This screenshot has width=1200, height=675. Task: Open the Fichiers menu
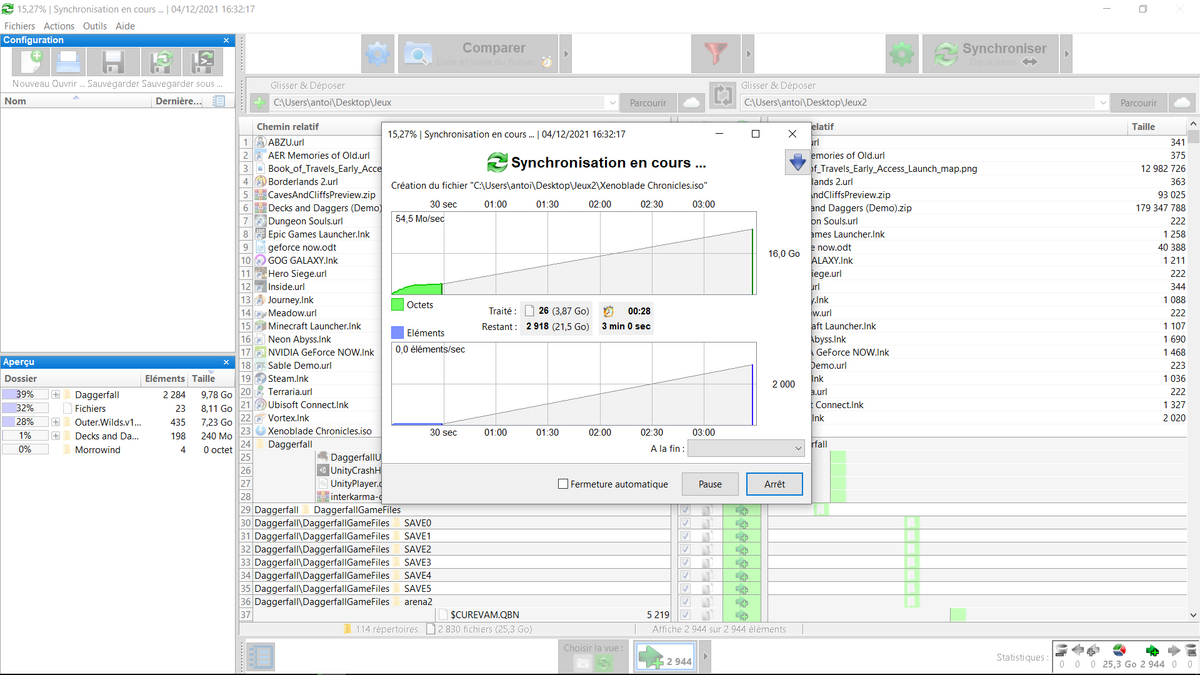pos(20,26)
